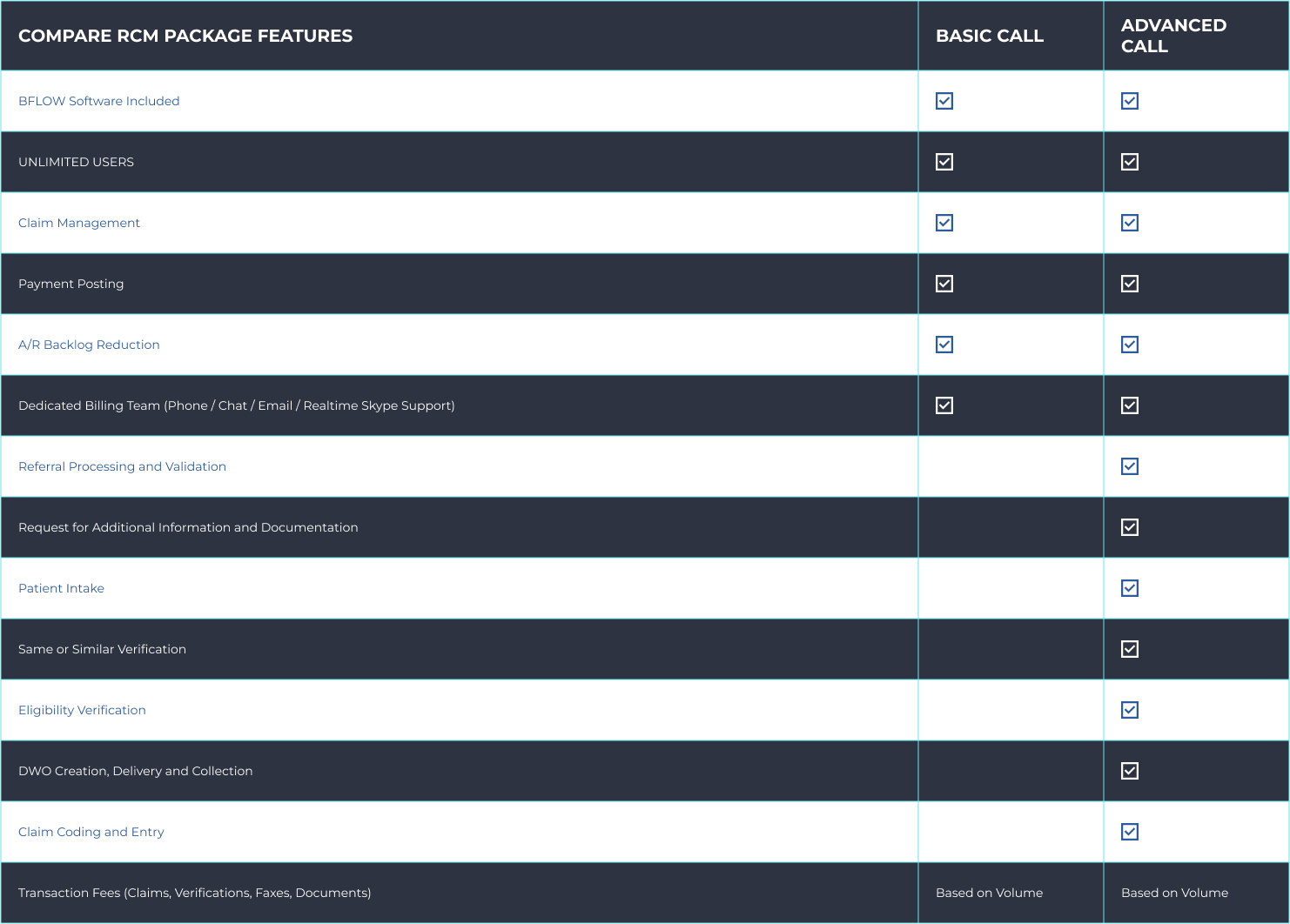
Task: Click Basic Call checkmark for BFLOW Software Included
Action: 944,101
